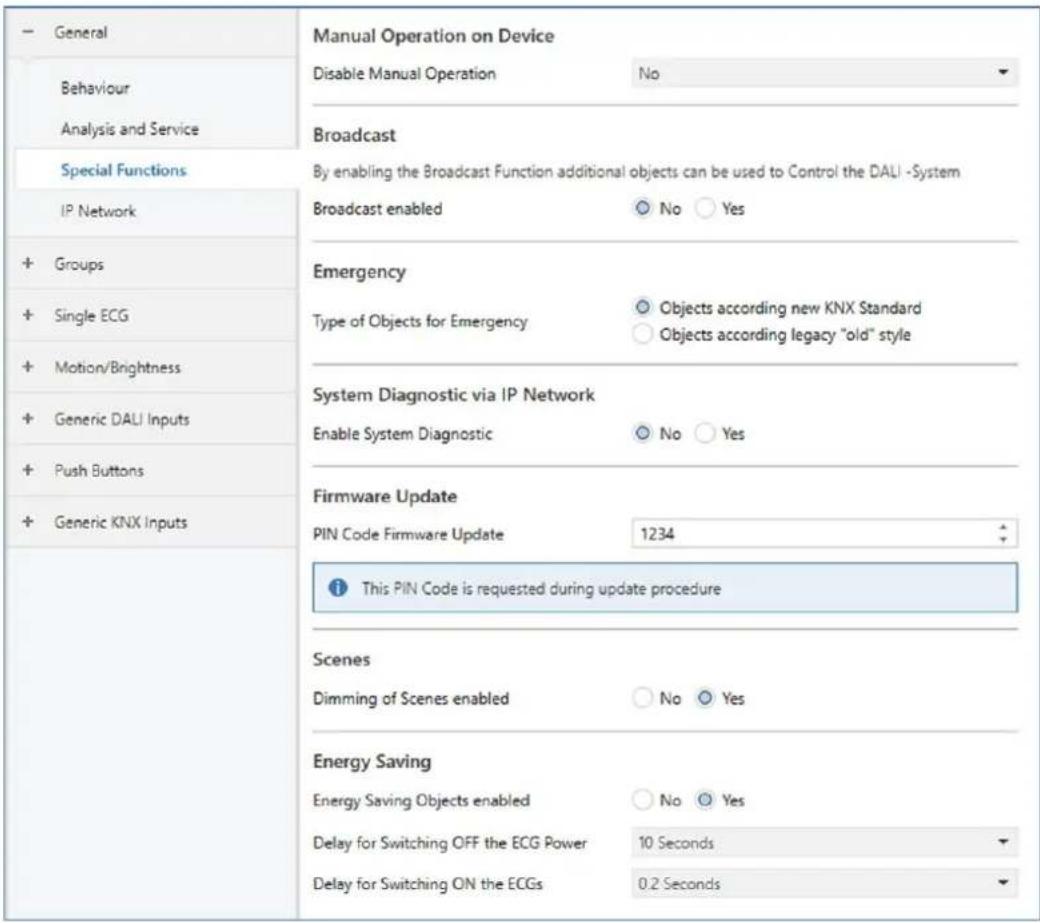Click the Emergency section heading
1040x923 pixels.
[x=359, y=272]
